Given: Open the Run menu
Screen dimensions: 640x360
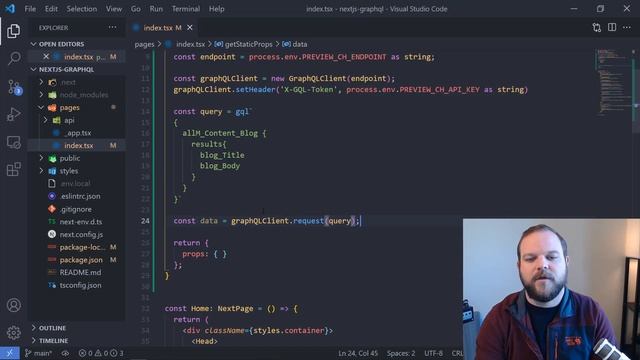Looking at the screenshot, I should [156, 9].
